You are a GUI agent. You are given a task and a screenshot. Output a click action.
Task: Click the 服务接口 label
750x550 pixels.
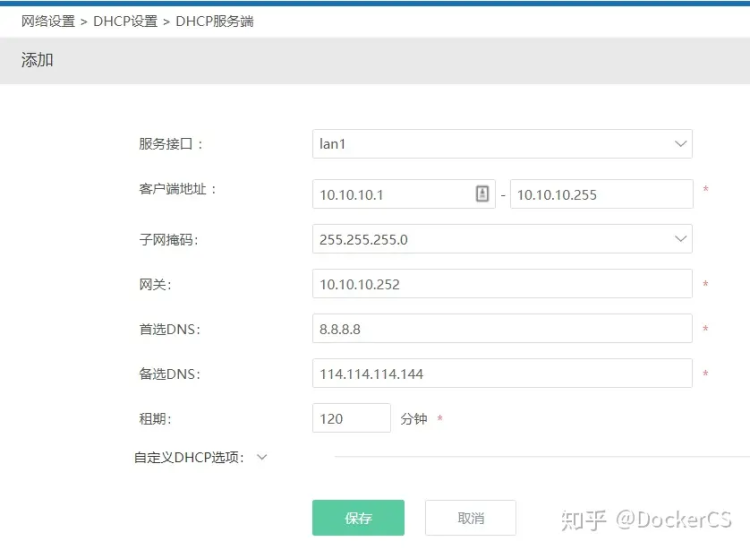tap(171, 144)
